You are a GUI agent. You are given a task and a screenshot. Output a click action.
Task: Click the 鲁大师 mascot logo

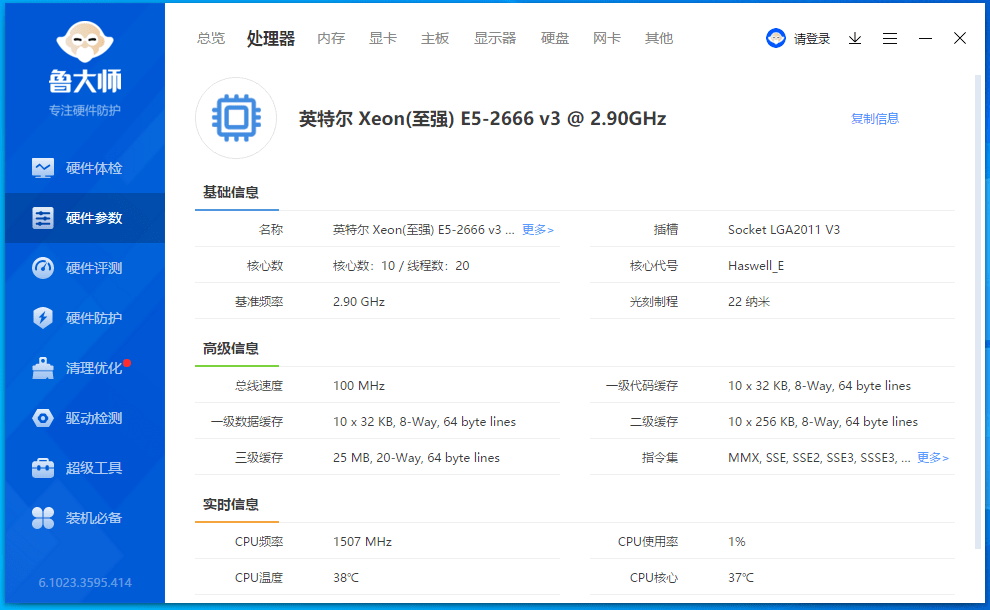85,42
